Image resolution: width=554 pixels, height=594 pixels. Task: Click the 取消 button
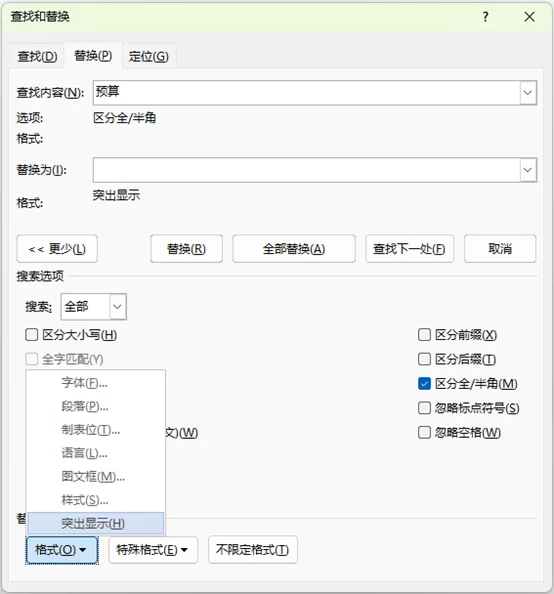point(500,249)
